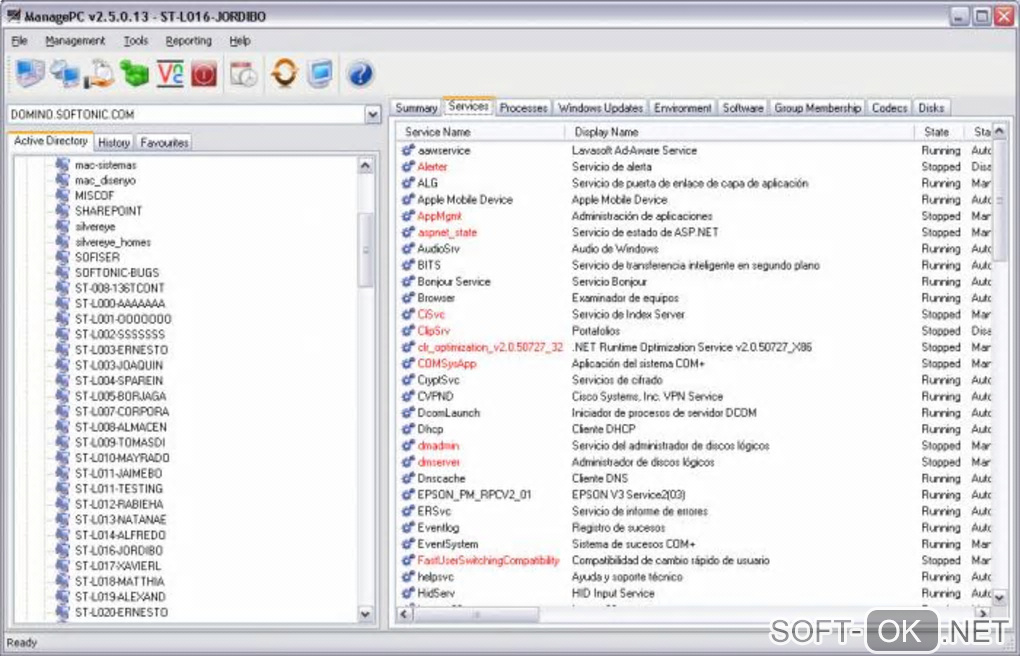
Task: Switch to the Favourites tab
Action: pos(164,143)
